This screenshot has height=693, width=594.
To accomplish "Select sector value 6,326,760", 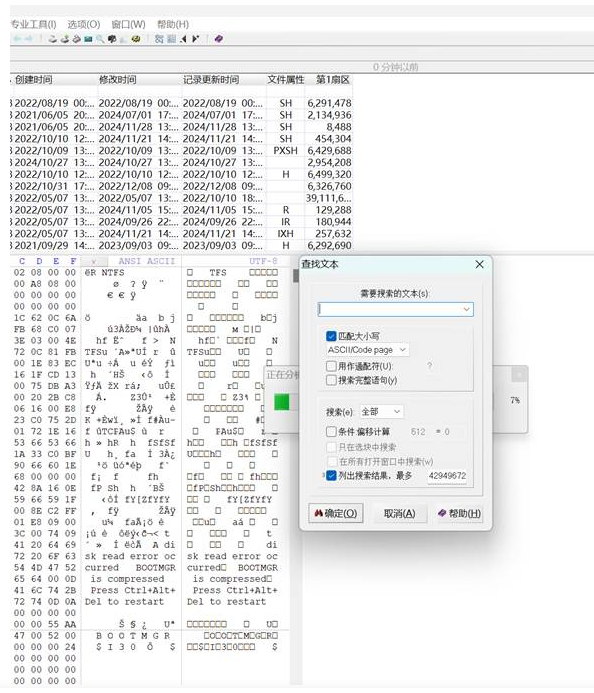I will coord(329,186).
